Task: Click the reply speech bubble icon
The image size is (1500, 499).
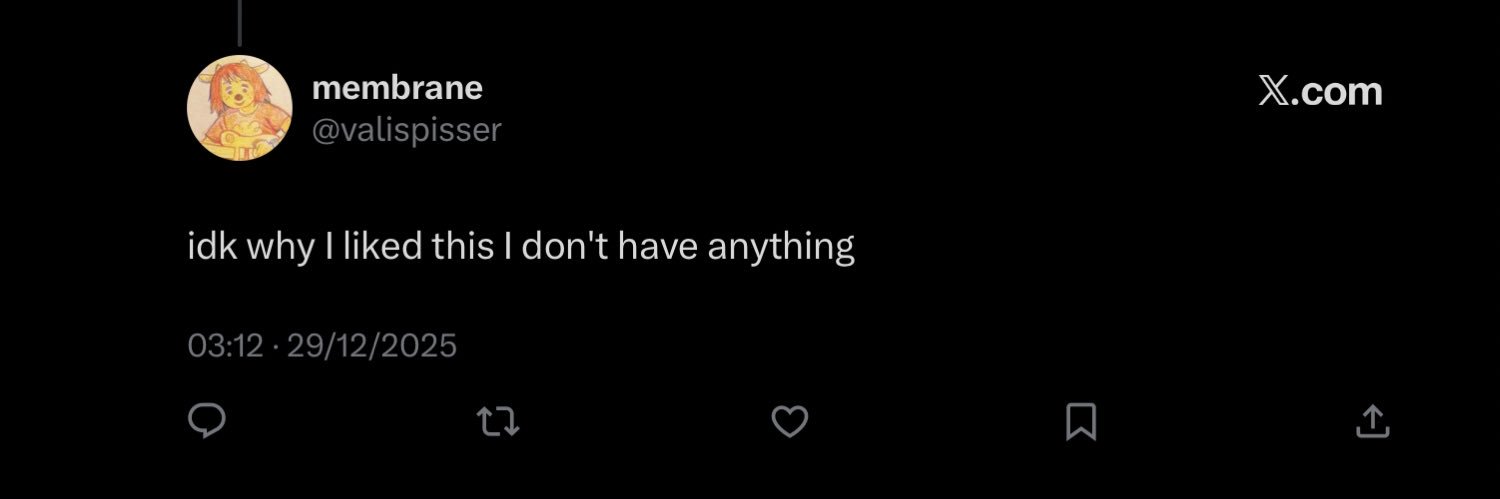Action: coord(207,421)
